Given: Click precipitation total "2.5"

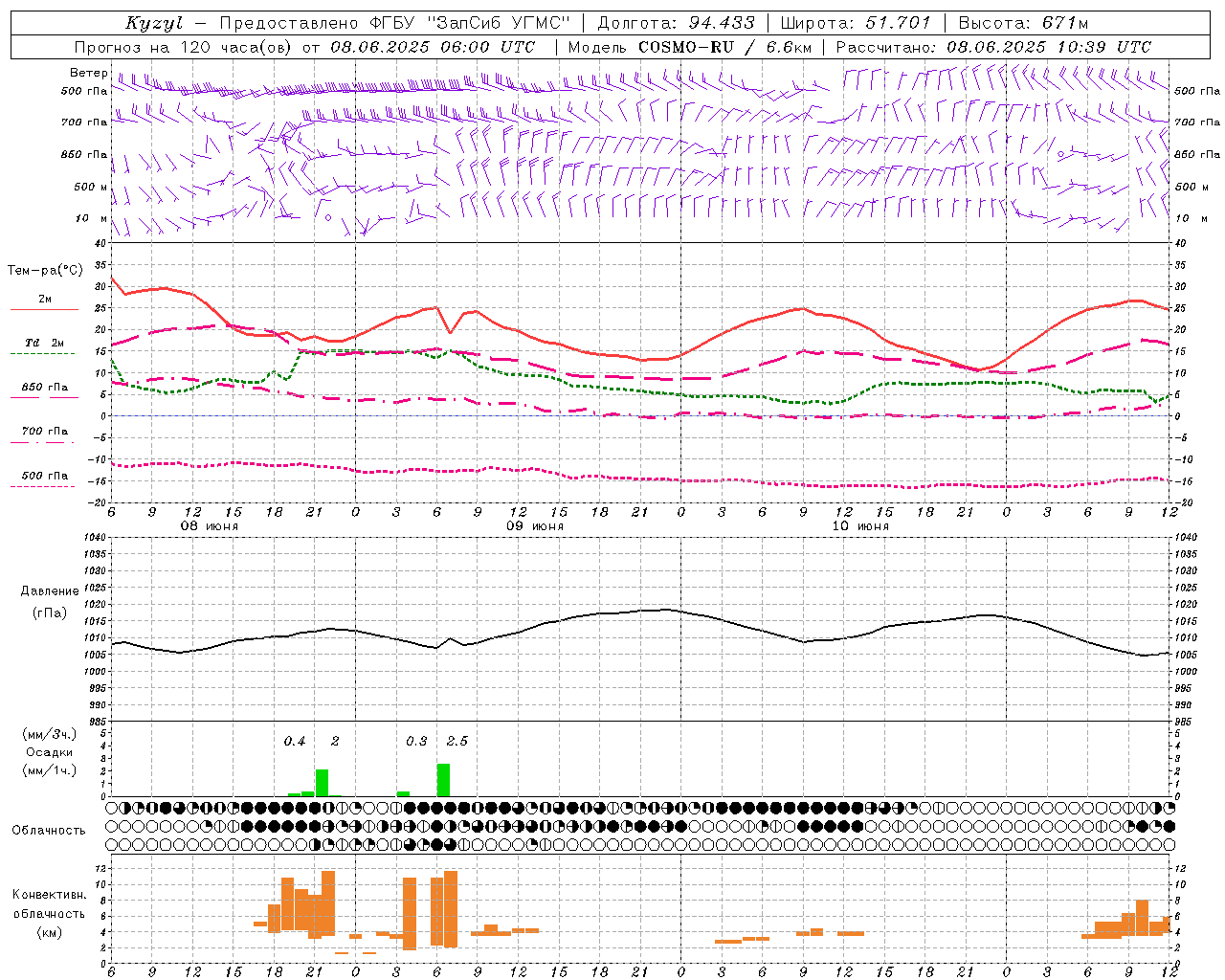Looking at the screenshot, I should coord(457,742).
